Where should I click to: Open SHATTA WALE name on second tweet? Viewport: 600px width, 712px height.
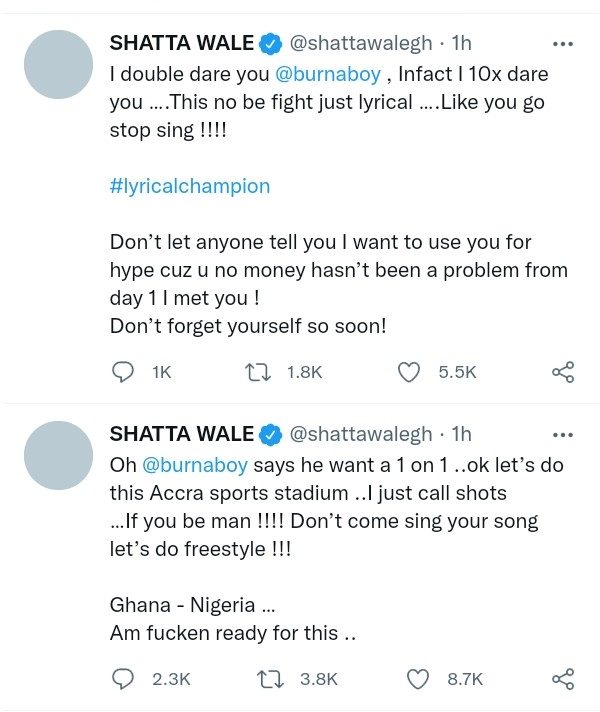pyautogui.click(x=181, y=434)
